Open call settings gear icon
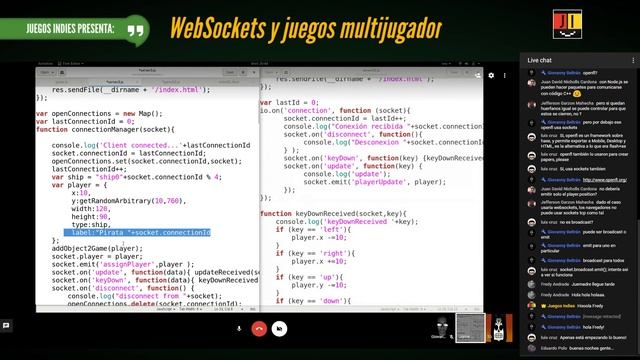Image resolution: width=640 pixels, height=360 pixels. [491, 76]
